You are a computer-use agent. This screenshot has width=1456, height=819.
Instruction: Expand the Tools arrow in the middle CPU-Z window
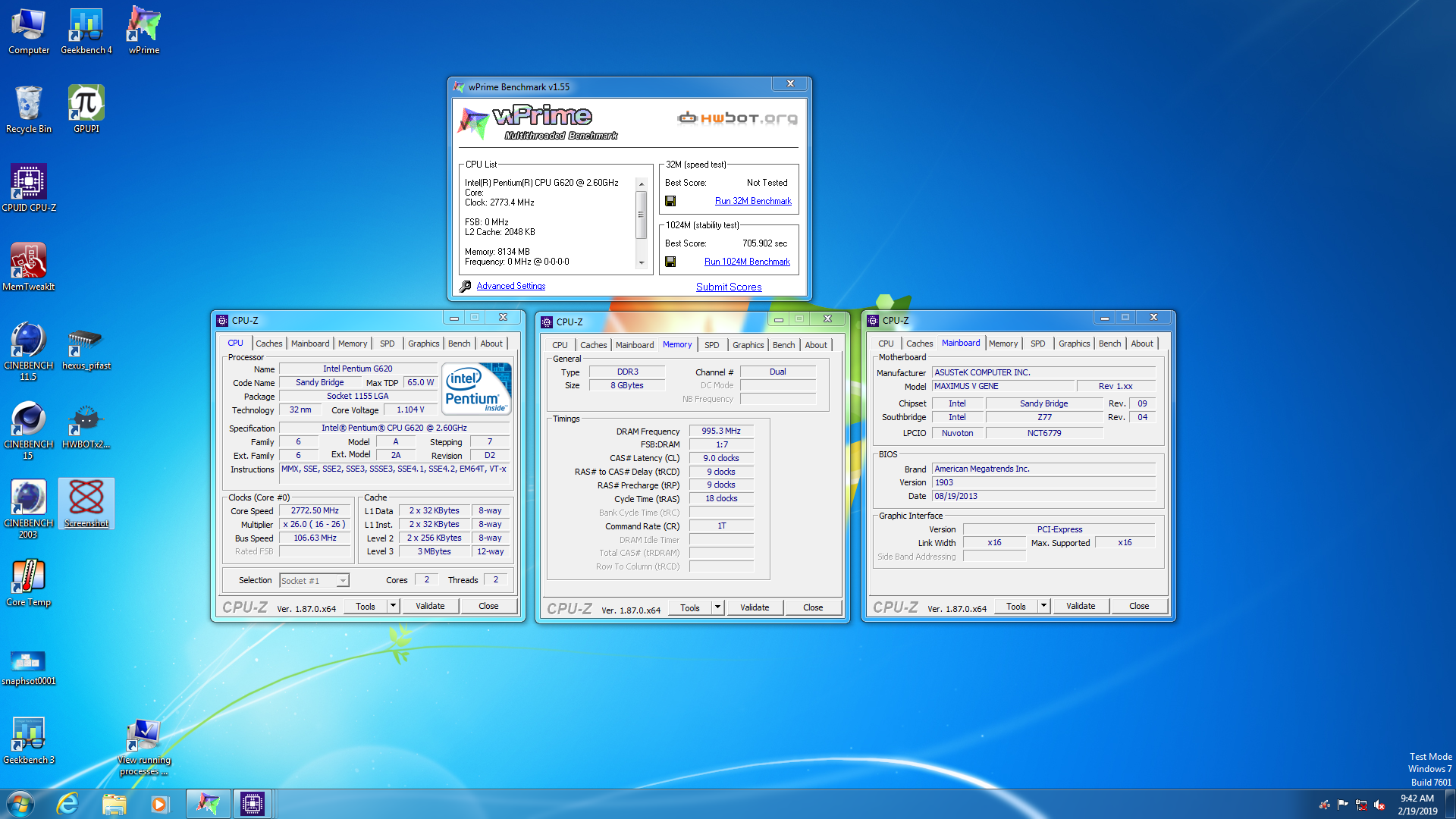(717, 607)
